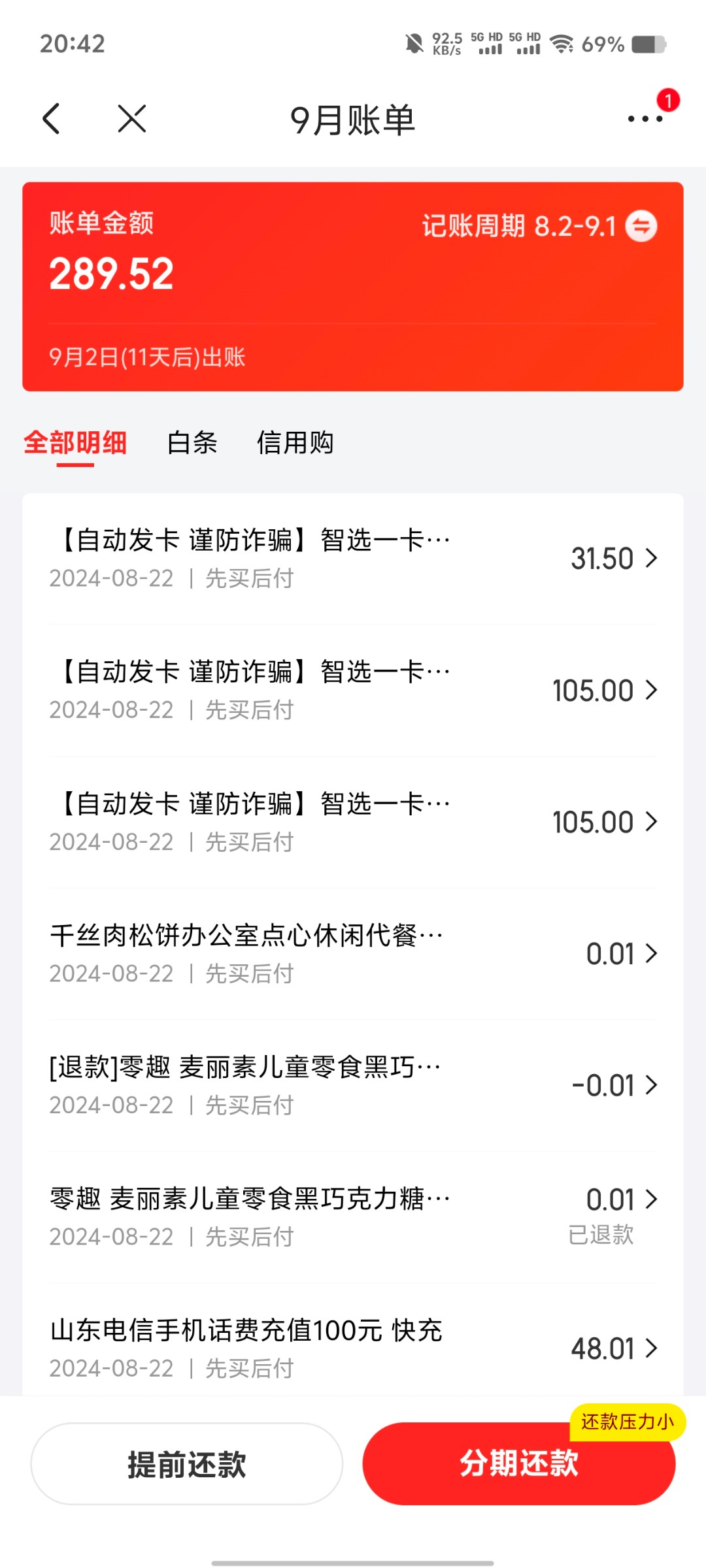Tap the 还款压力小 yellow tag
Screen dimensions: 706x1568
[628, 1422]
